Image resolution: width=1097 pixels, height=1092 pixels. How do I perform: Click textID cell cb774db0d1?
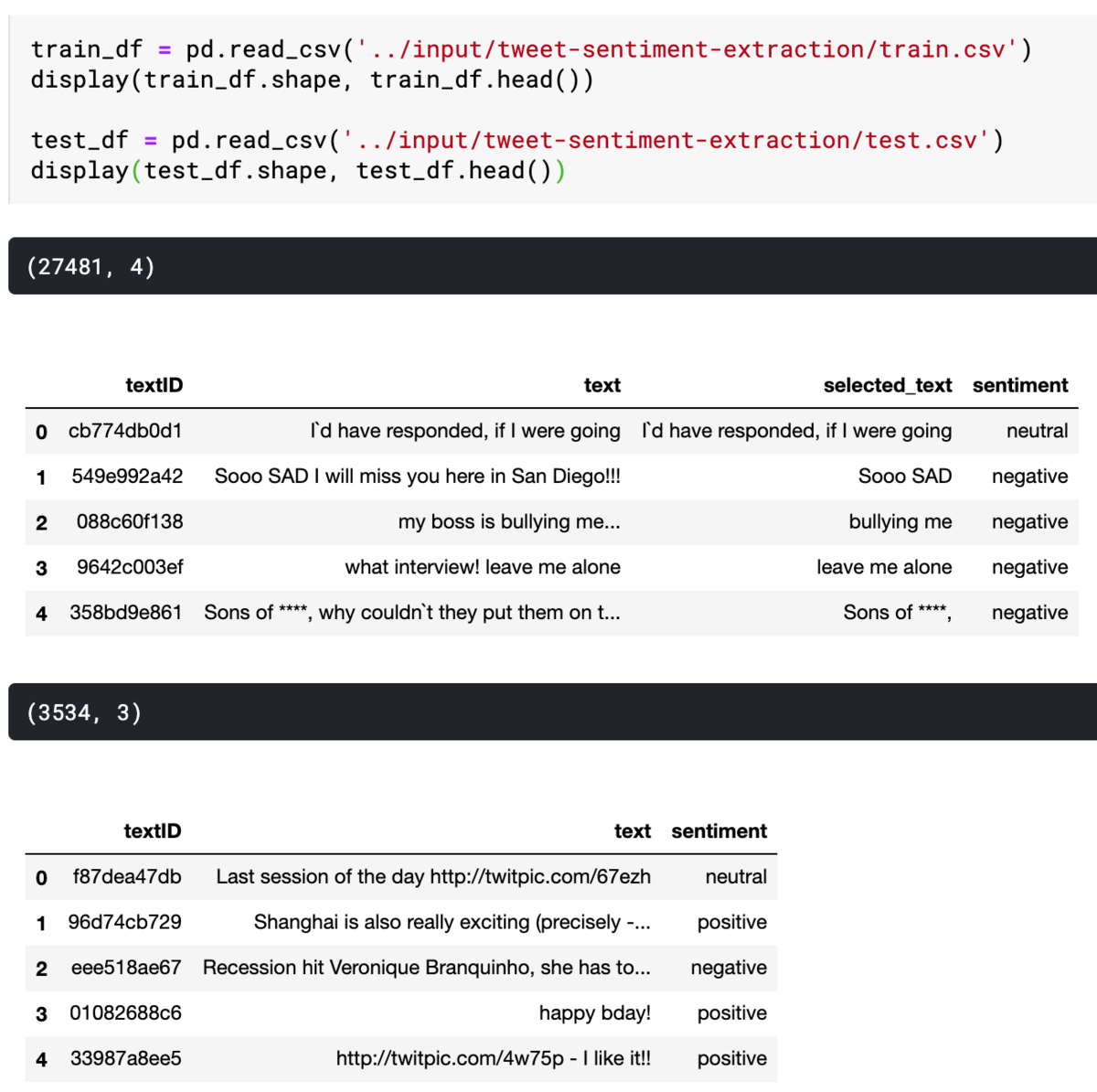click(x=125, y=431)
